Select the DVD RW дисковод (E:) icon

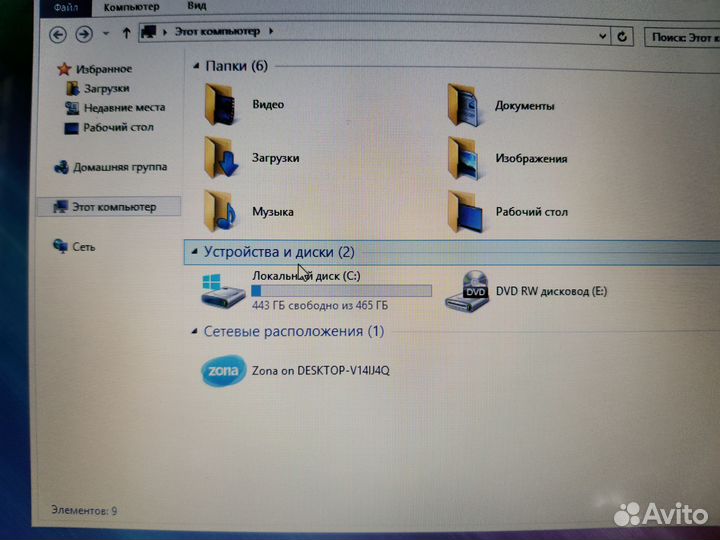[467, 291]
